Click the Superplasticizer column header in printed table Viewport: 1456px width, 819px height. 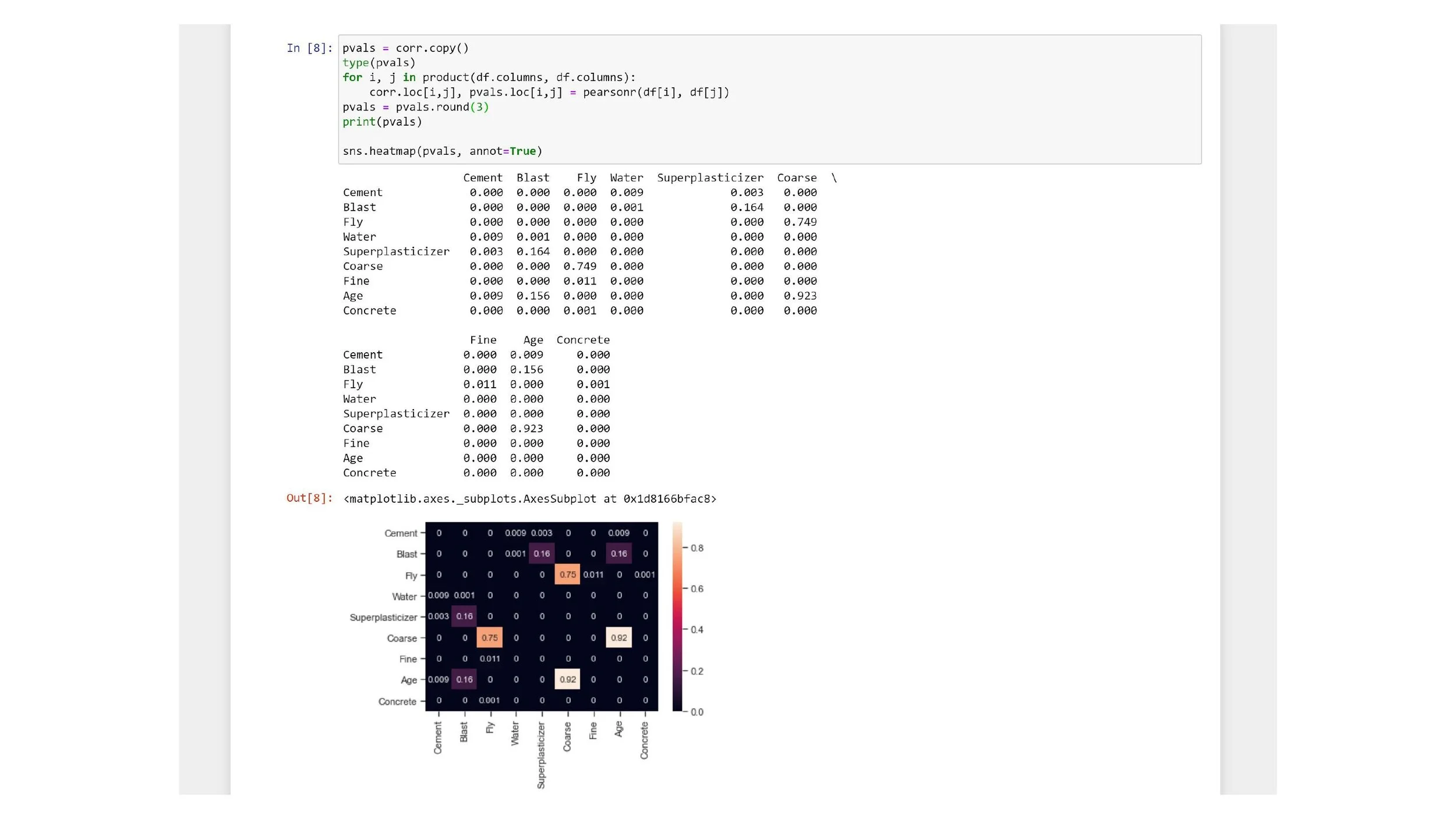(x=710, y=178)
